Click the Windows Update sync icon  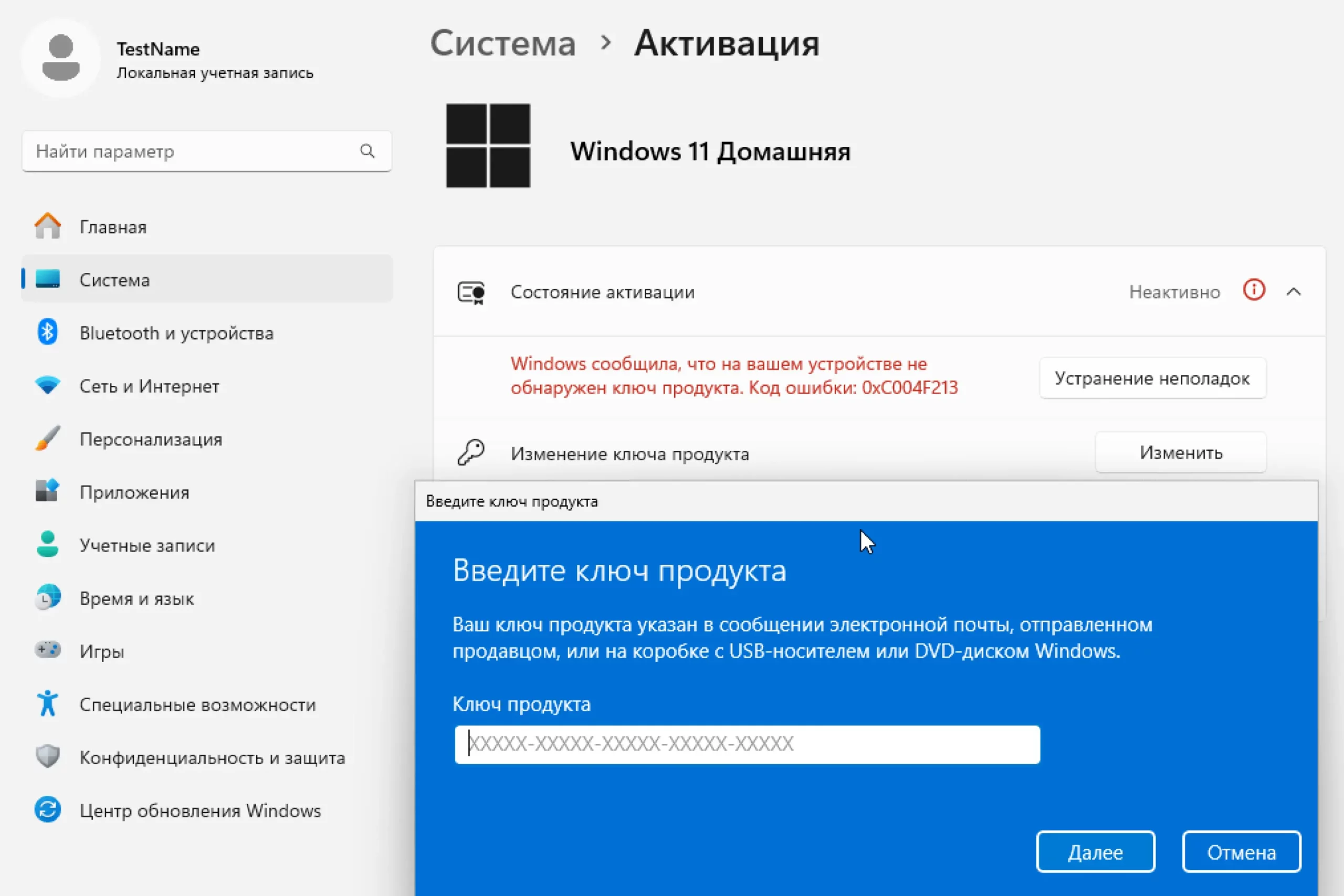(x=47, y=810)
